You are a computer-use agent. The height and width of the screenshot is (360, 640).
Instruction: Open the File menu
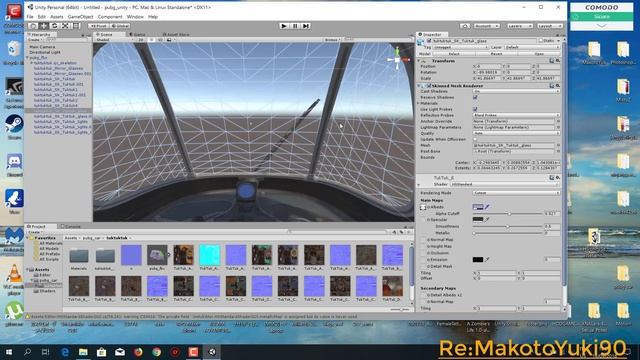[x=30, y=17]
